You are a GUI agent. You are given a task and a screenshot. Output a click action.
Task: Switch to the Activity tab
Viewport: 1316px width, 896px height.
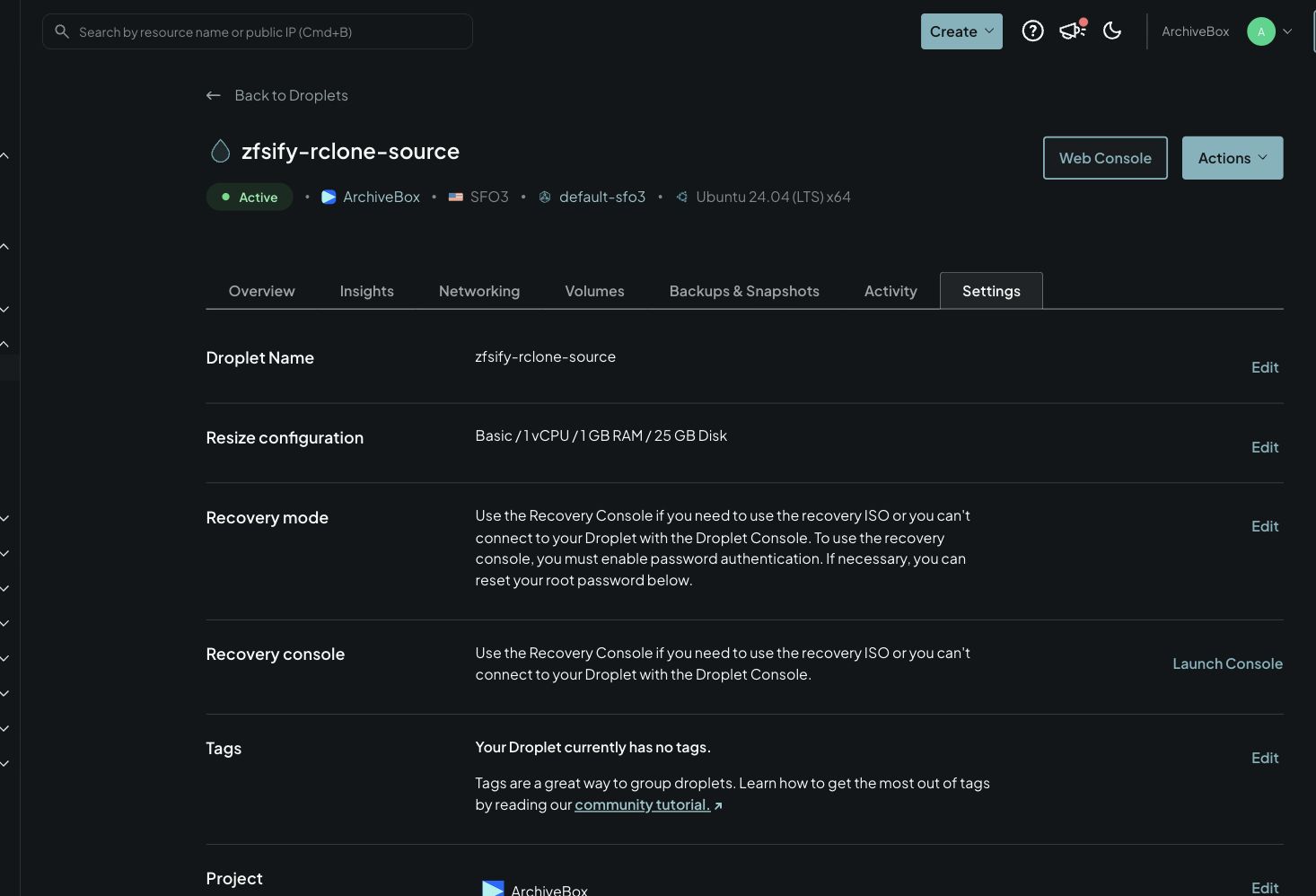point(890,291)
